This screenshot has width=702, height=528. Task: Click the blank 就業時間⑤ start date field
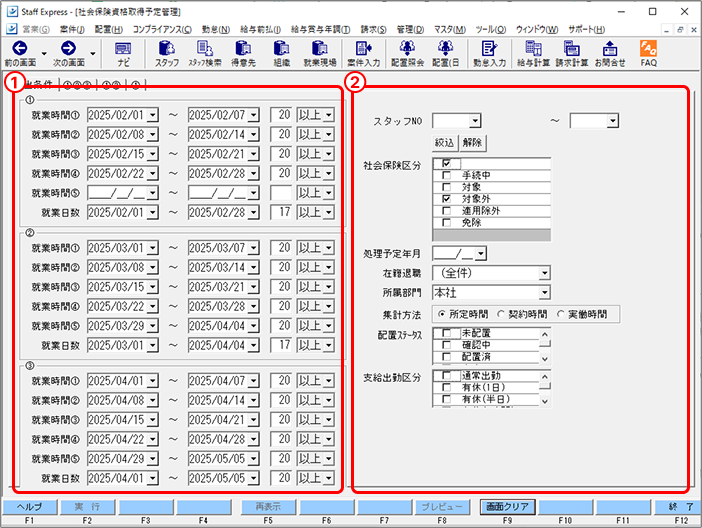coord(117,193)
